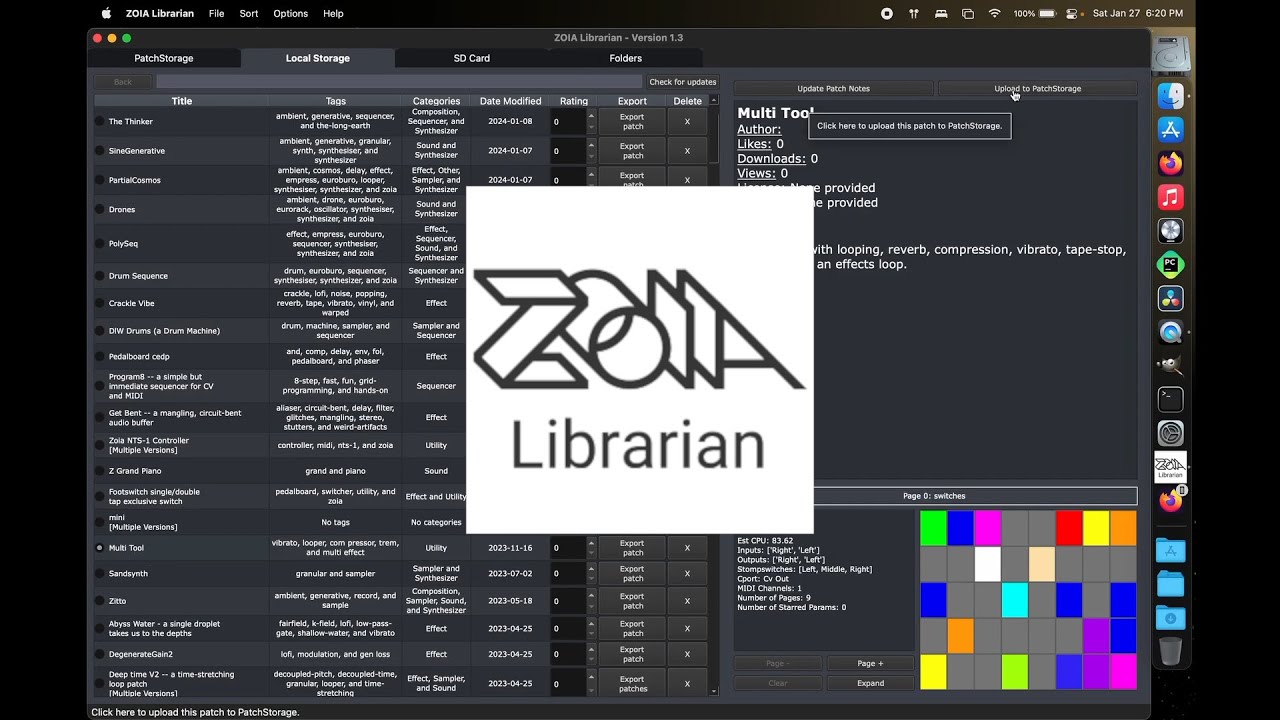Open Finder from the dock
The image size is (1280, 720).
coord(1170,96)
